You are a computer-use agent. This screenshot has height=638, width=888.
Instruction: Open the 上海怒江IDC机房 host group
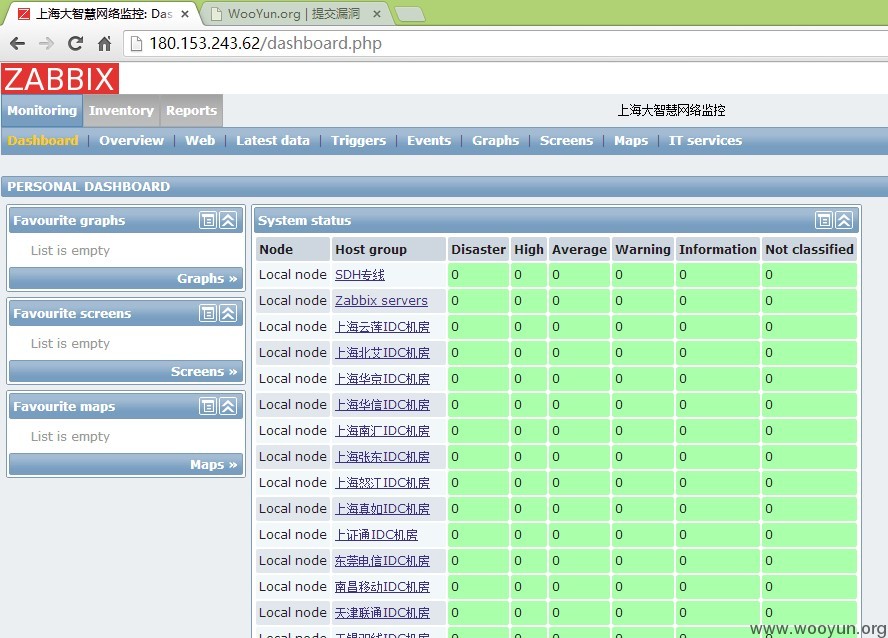pos(382,483)
